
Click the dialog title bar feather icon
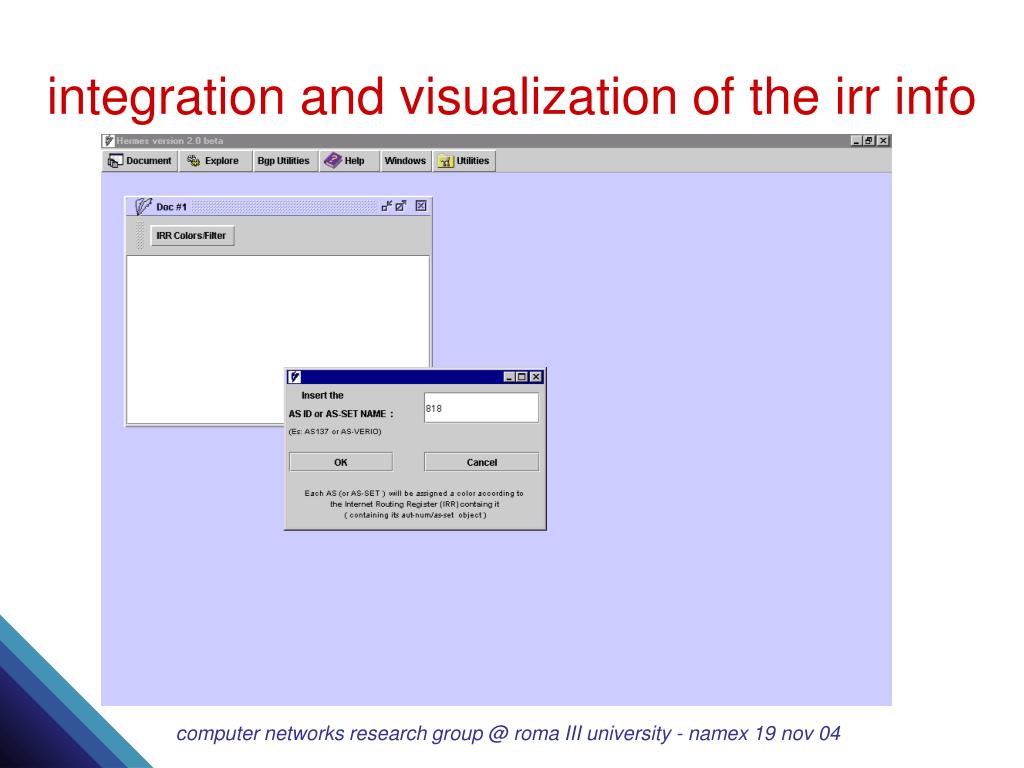coord(295,377)
